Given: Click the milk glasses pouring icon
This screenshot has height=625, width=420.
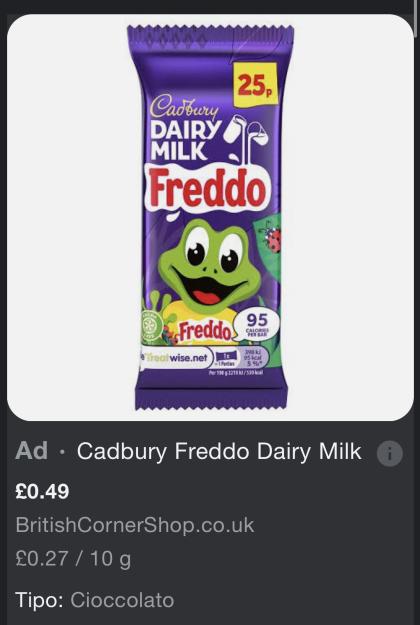Looking at the screenshot, I should [x=246, y=138].
